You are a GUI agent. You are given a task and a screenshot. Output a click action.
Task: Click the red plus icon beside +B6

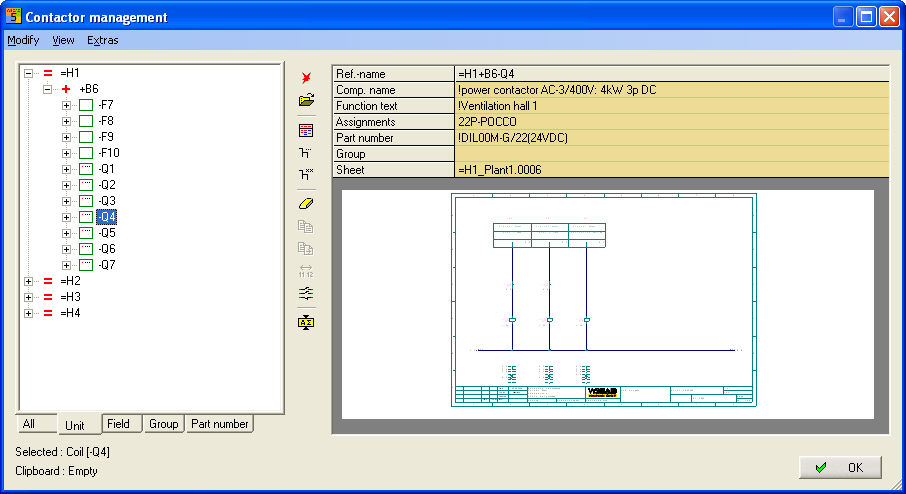(x=66, y=89)
